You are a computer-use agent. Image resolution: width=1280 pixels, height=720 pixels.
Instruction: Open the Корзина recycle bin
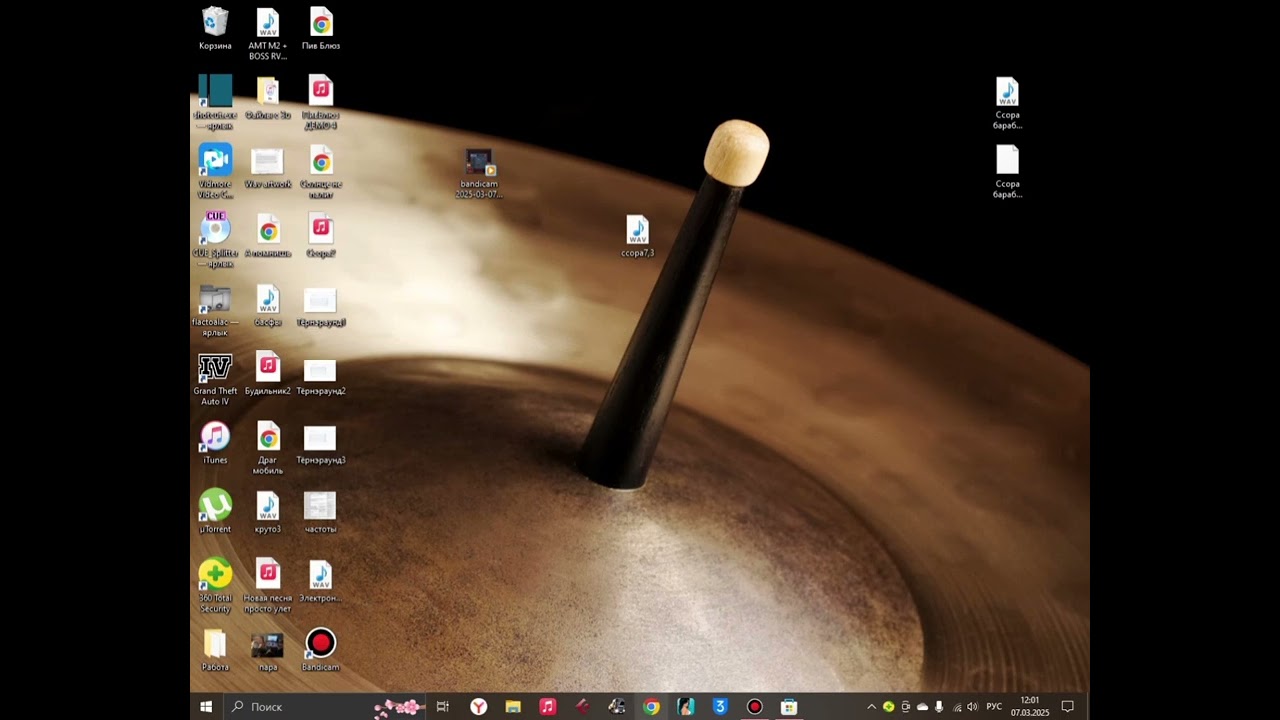coord(215,28)
